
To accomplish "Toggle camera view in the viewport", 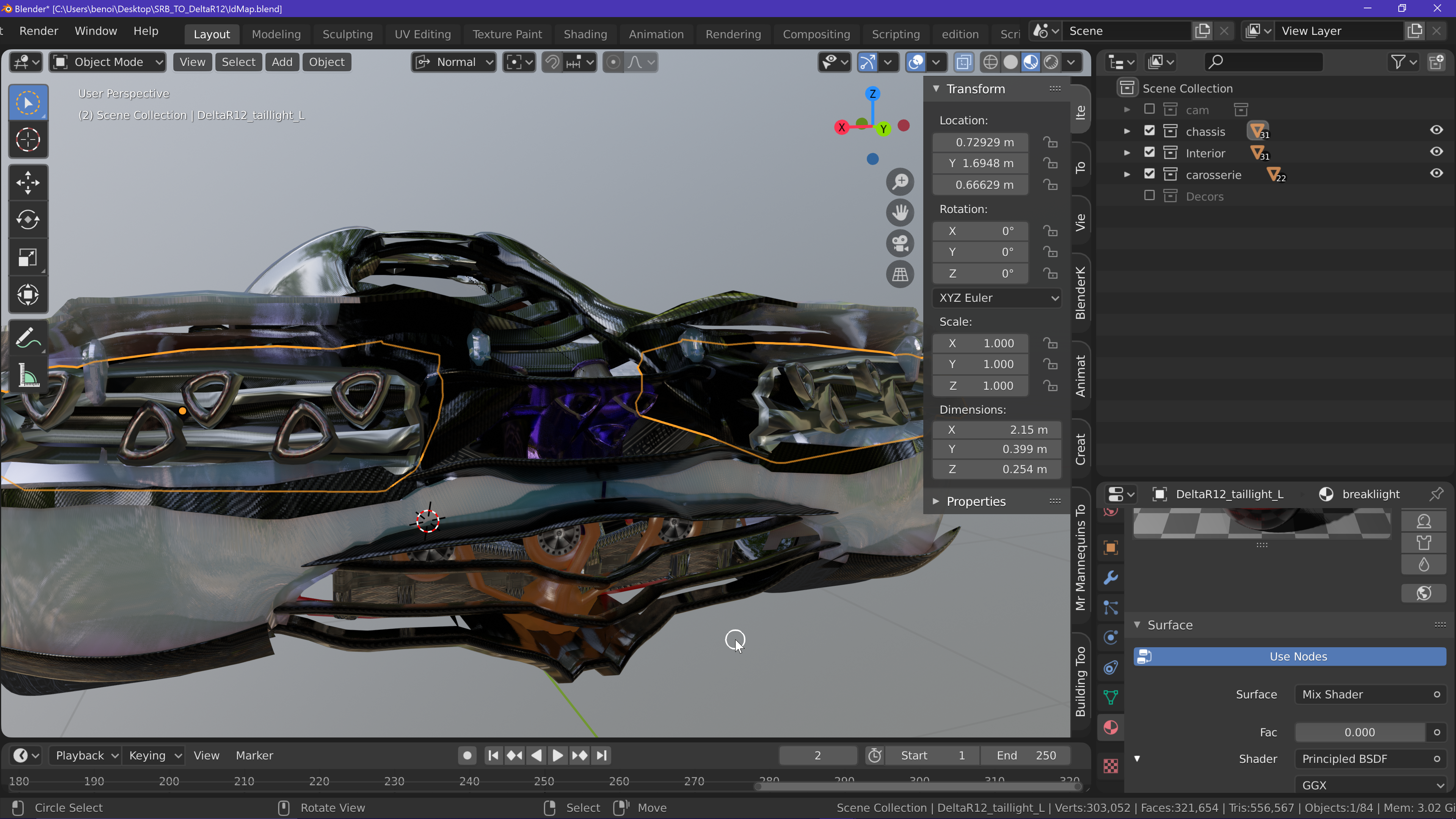I will (900, 243).
